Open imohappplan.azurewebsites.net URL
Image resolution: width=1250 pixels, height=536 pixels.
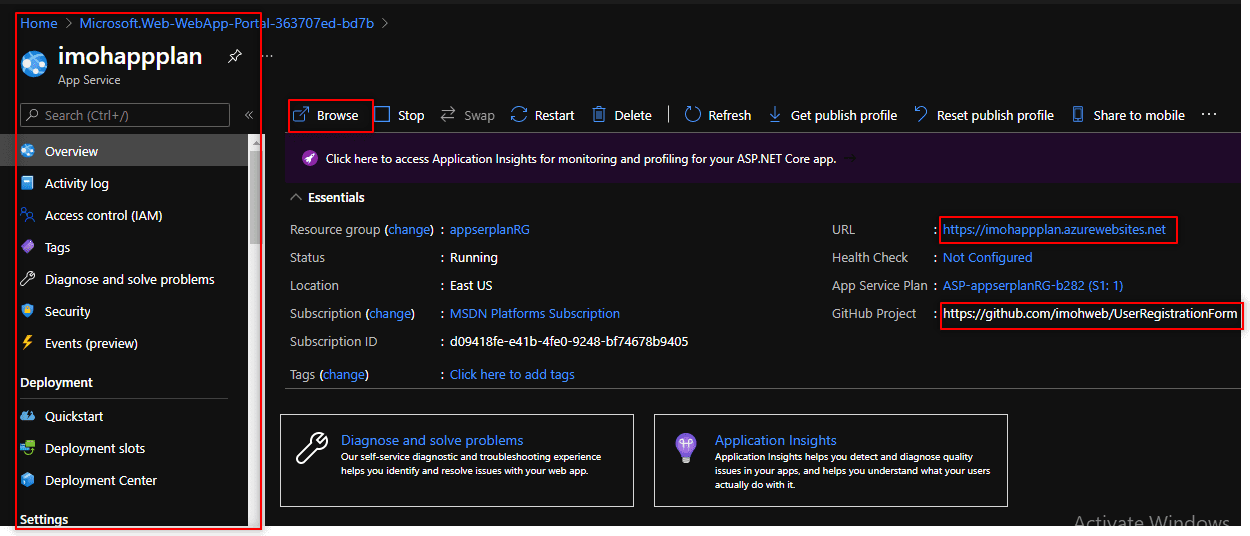pos(1054,229)
